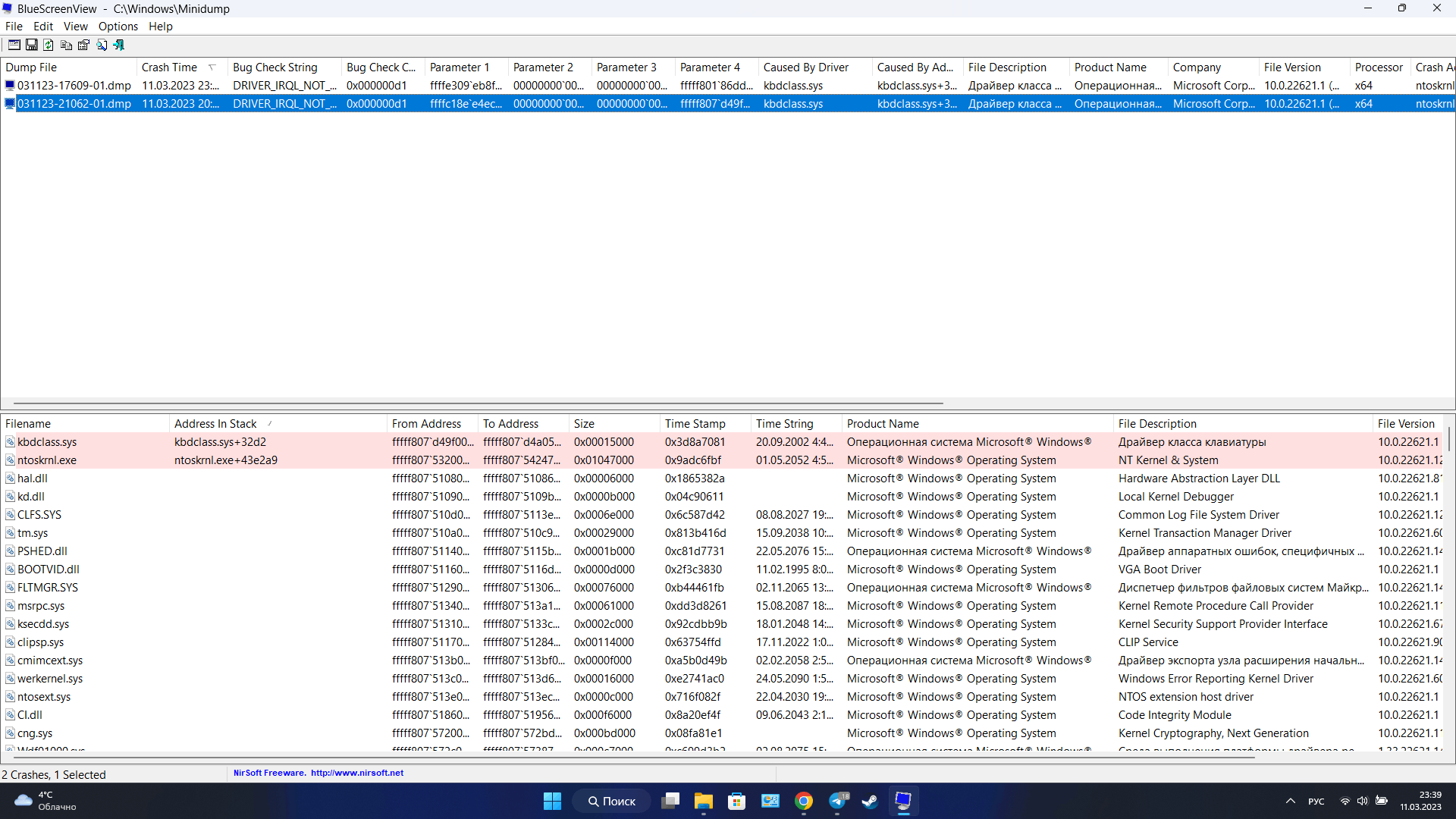
Task: Click the icon of 031123-17609-01.dmp
Action: pyautogui.click(x=10, y=86)
